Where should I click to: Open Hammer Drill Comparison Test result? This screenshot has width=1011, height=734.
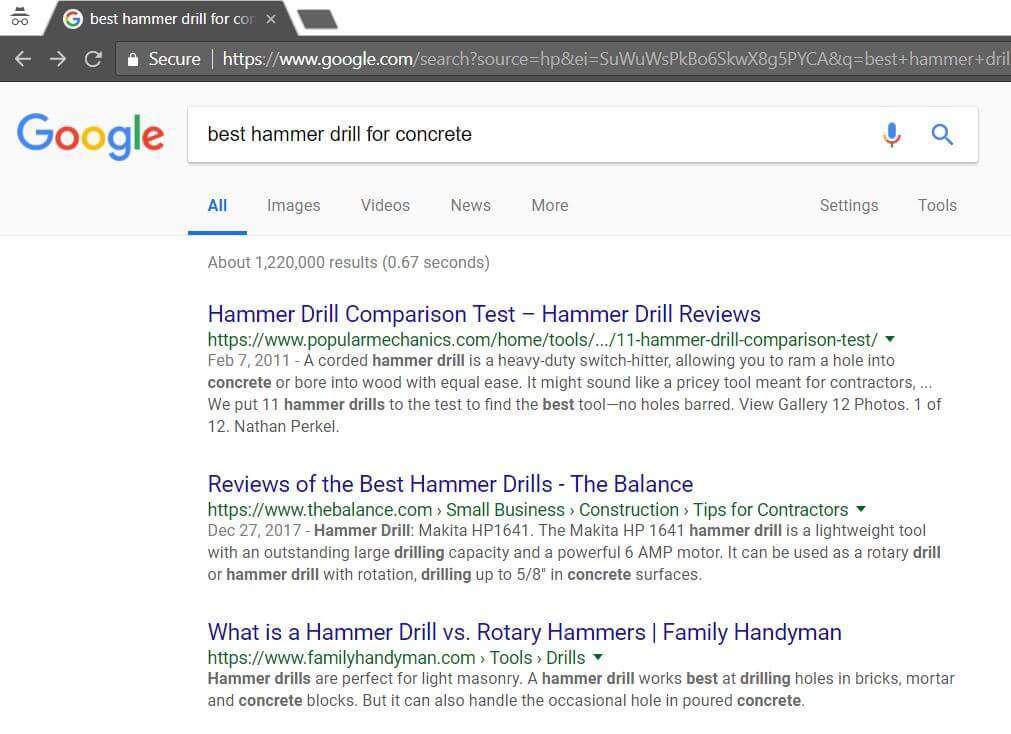click(x=484, y=314)
